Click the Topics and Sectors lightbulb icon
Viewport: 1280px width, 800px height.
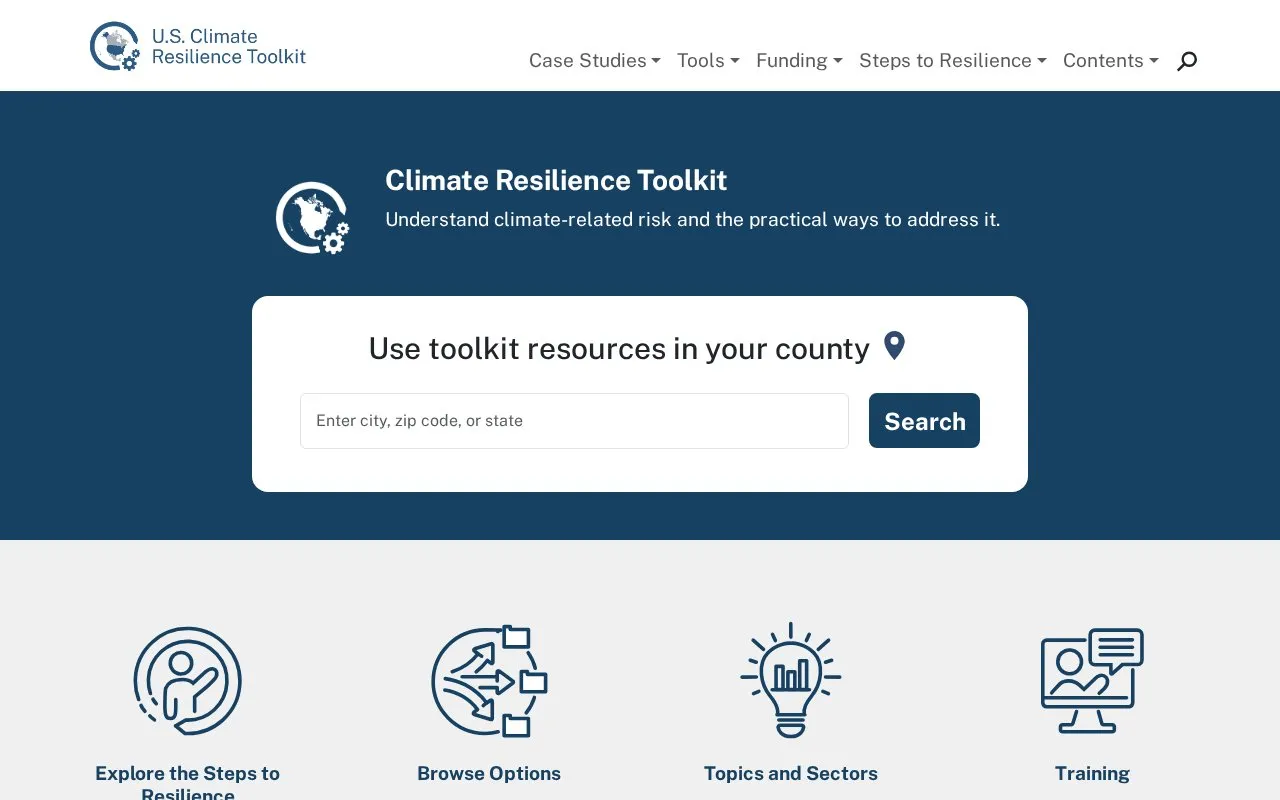tap(791, 680)
